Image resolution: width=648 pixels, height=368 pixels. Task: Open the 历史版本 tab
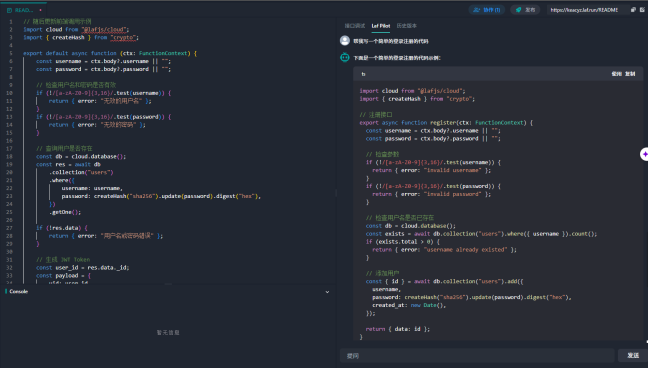tap(407, 26)
